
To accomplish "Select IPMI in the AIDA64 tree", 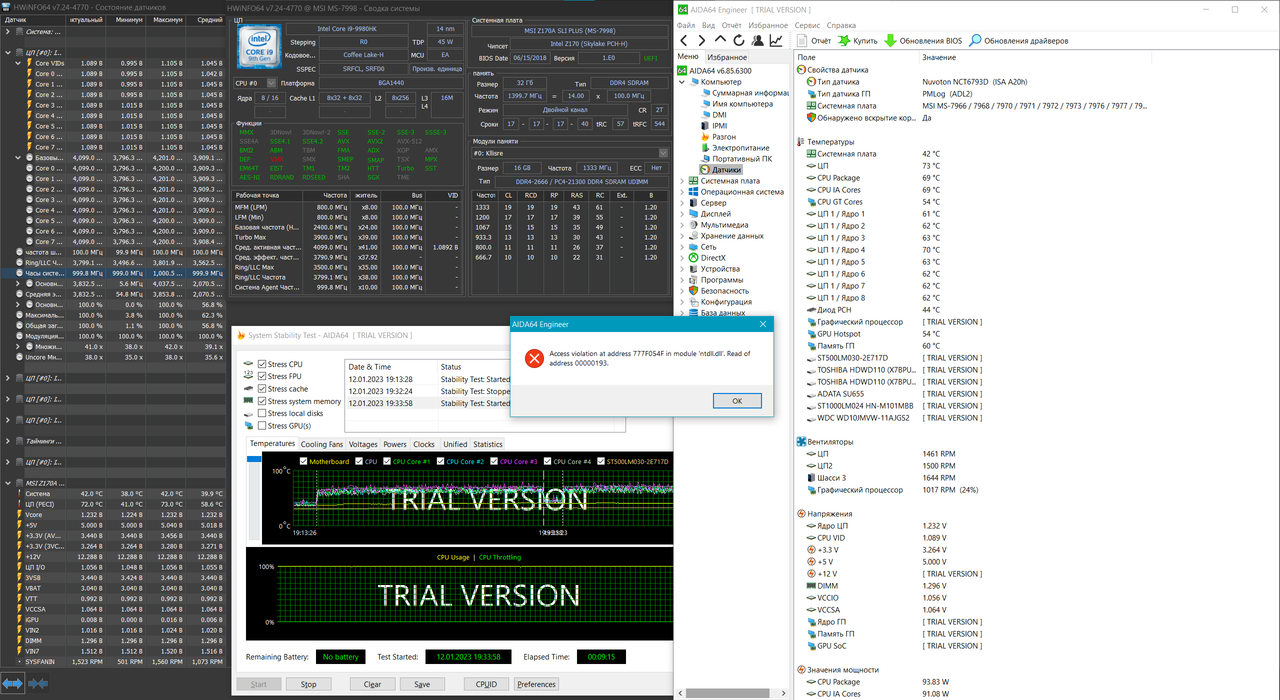I will [713, 125].
